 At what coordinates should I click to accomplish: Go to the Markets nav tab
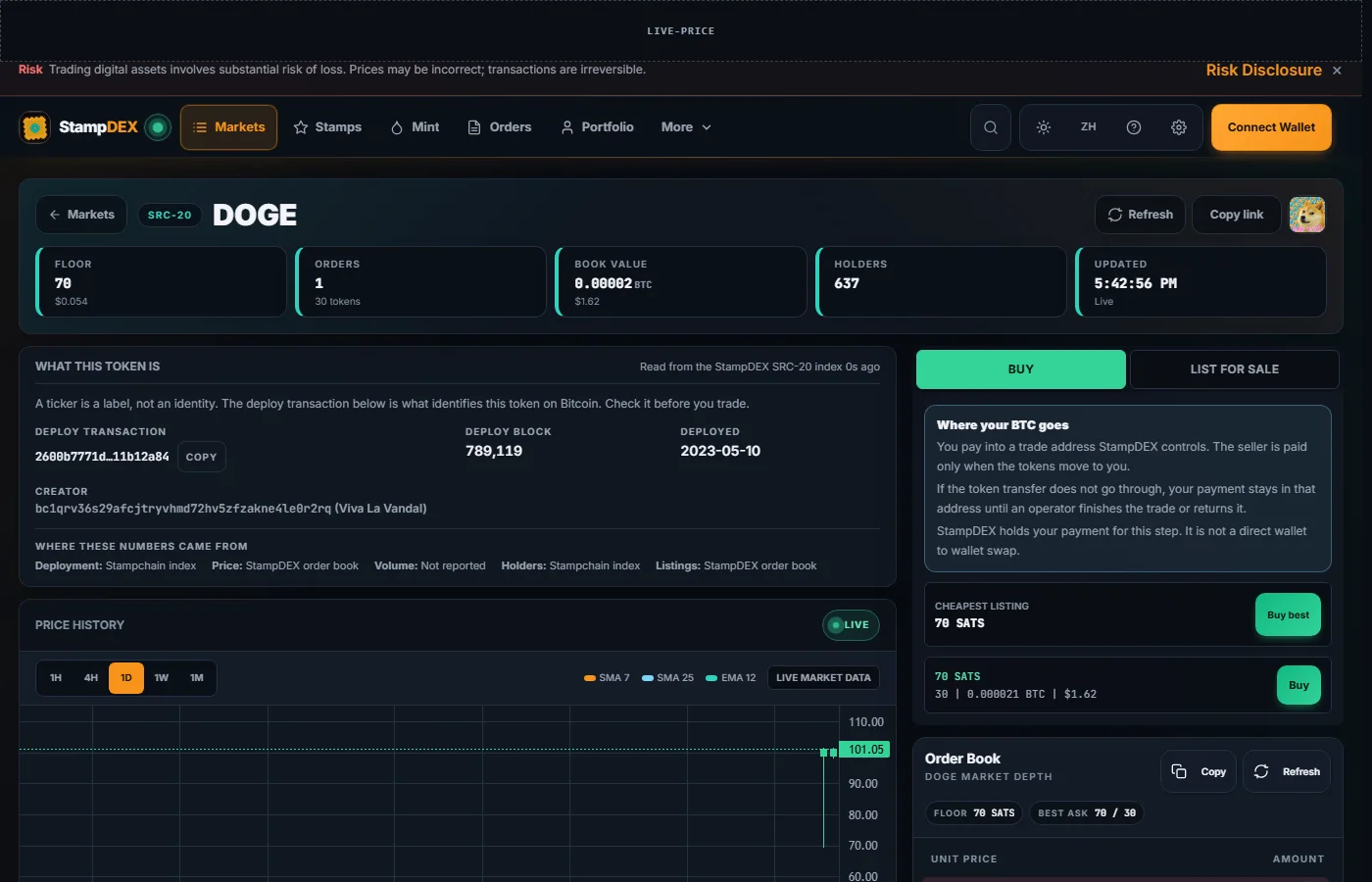(x=229, y=127)
